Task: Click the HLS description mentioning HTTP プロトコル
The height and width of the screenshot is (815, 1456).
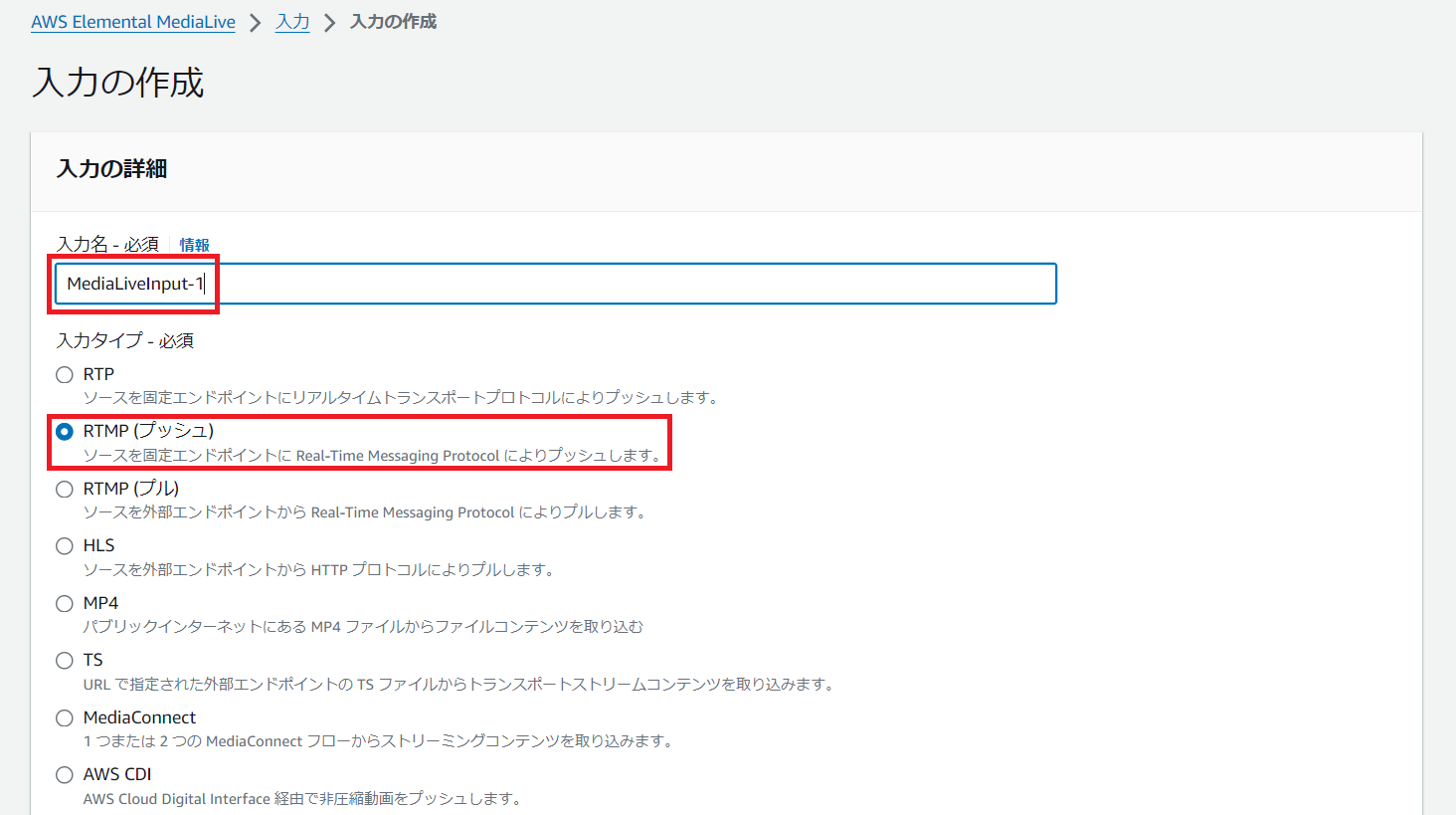Action: (319, 570)
